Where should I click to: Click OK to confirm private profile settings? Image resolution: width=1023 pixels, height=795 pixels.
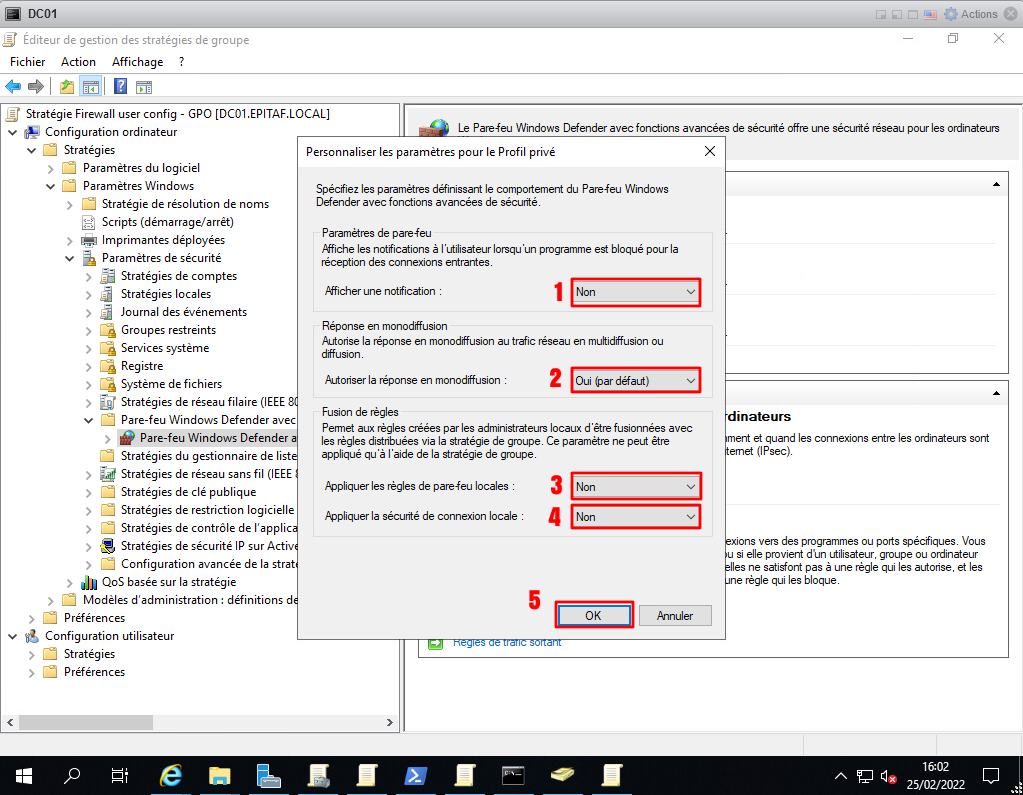tap(593, 615)
